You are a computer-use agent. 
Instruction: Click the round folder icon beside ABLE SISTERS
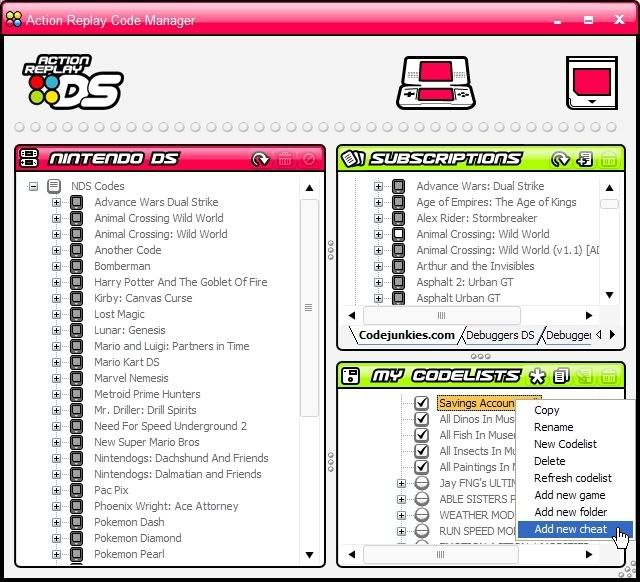click(x=422, y=499)
